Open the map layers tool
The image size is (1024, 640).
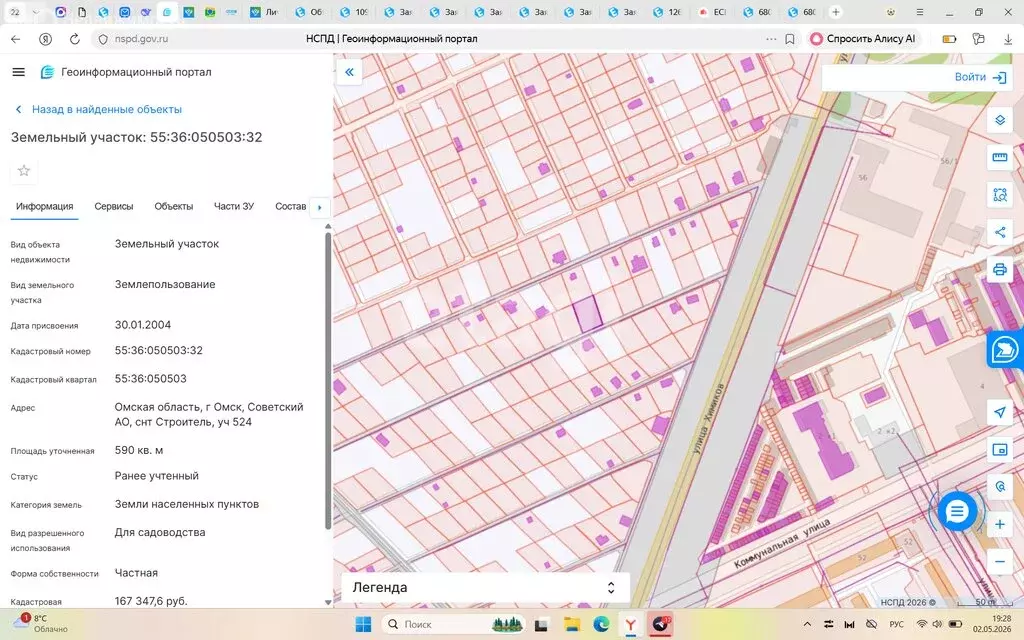[x=1000, y=120]
